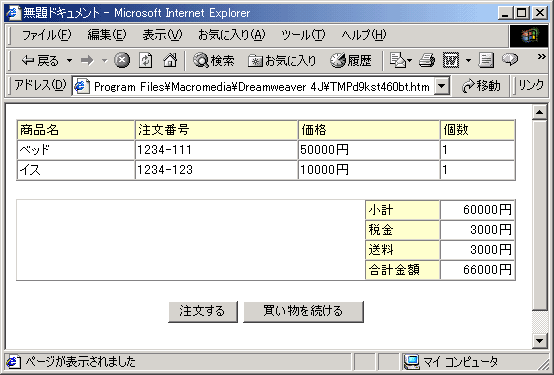554x375 pixels.
Task: Click the page icon in address bar
Action: [x=82, y=86]
